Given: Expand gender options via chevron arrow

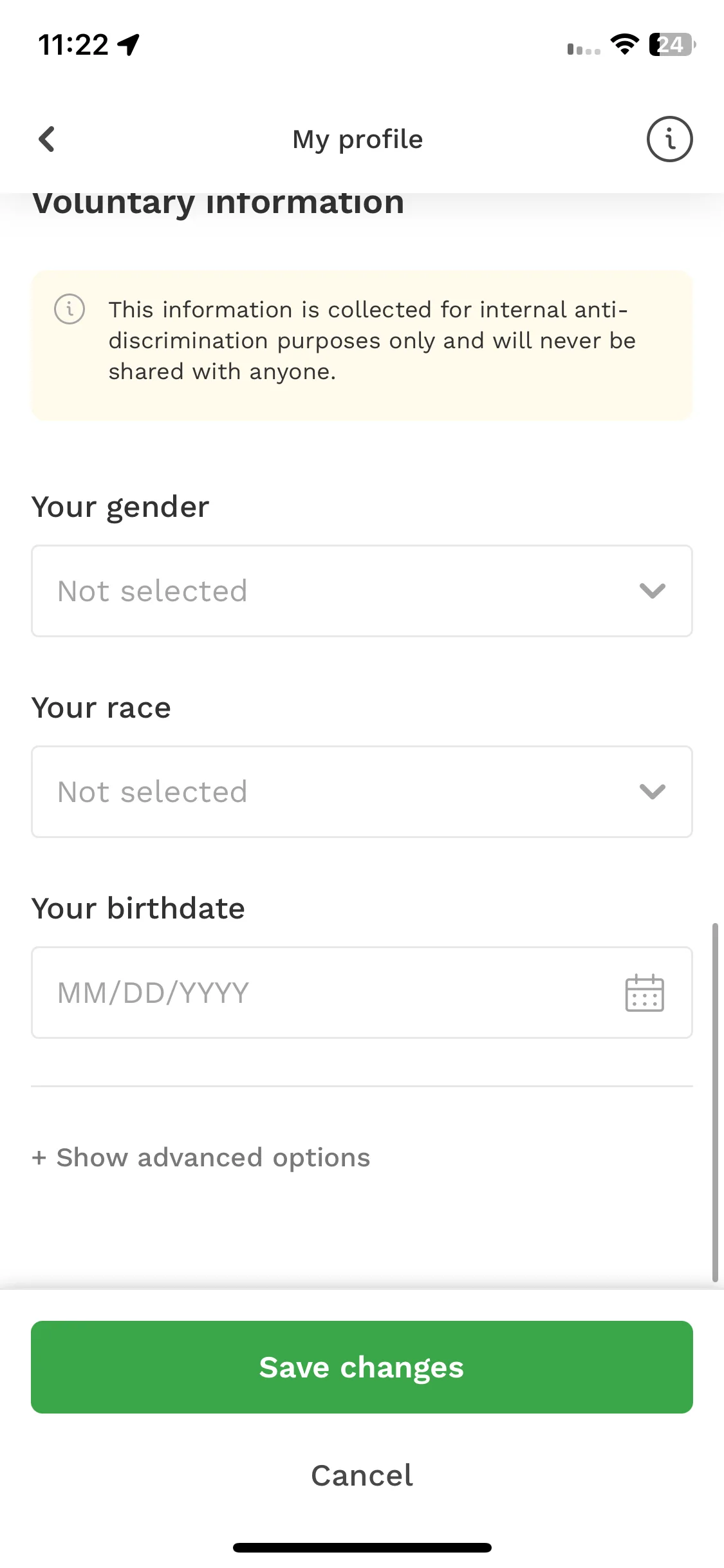Looking at the screenshot, I should (652, 591).
